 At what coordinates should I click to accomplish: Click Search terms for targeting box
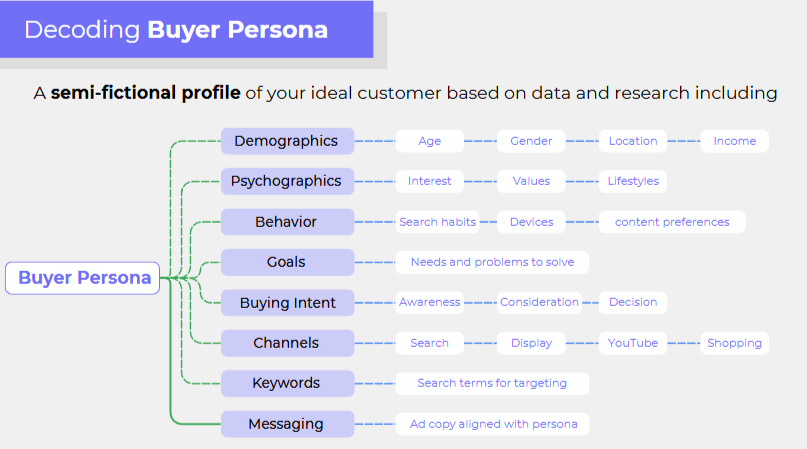tap(491, 383)
